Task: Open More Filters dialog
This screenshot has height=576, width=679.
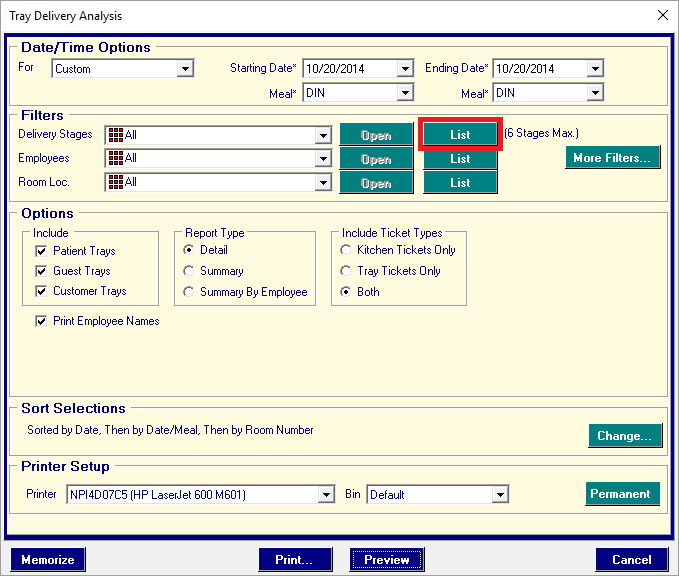Action: [x=613, y=158]
